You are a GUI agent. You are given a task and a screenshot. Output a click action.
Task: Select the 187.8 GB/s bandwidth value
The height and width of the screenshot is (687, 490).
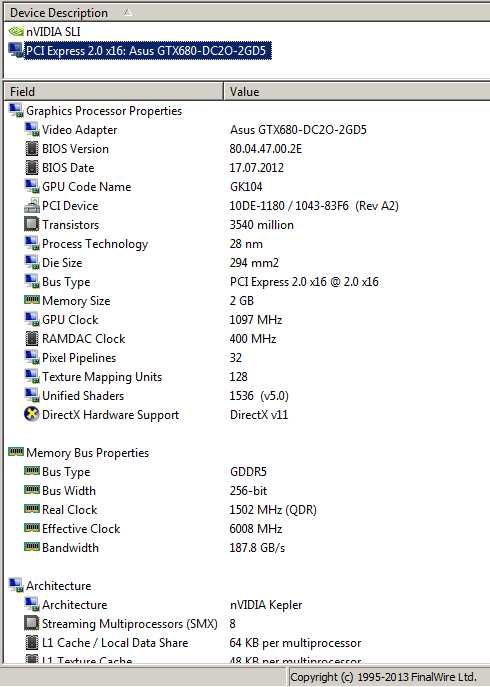pos(257,547)
